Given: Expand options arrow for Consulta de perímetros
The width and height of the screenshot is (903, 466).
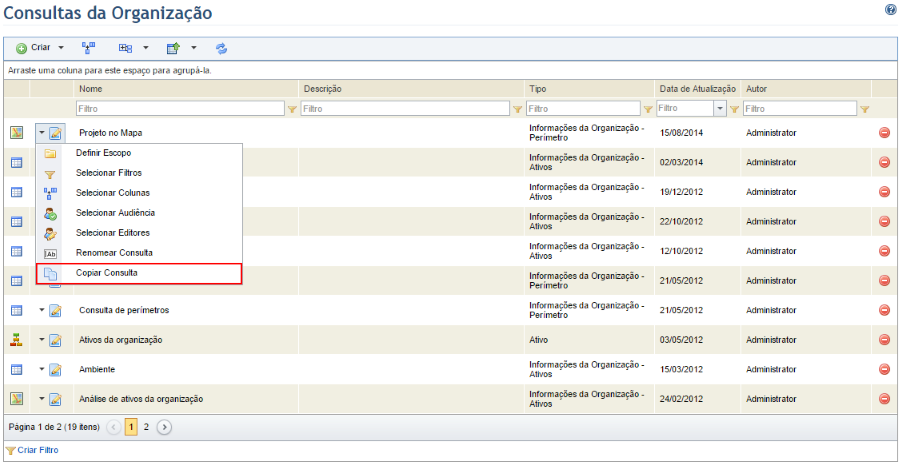Looking at the screenshot, I should tap(42, 310).
